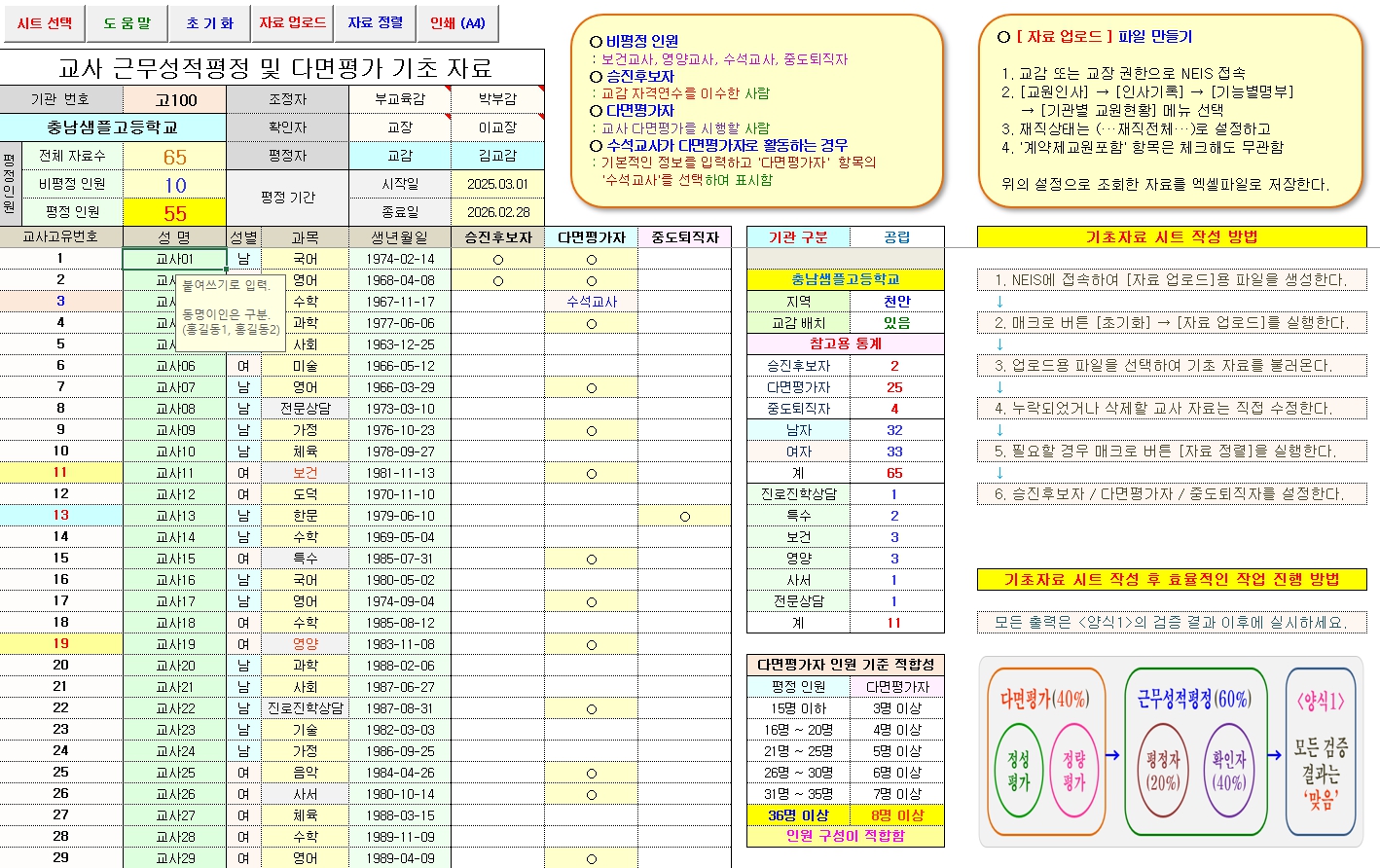
Task: Click the 진로진학상담 subject cell of 교사22
Action: click(x=305, y=708)
